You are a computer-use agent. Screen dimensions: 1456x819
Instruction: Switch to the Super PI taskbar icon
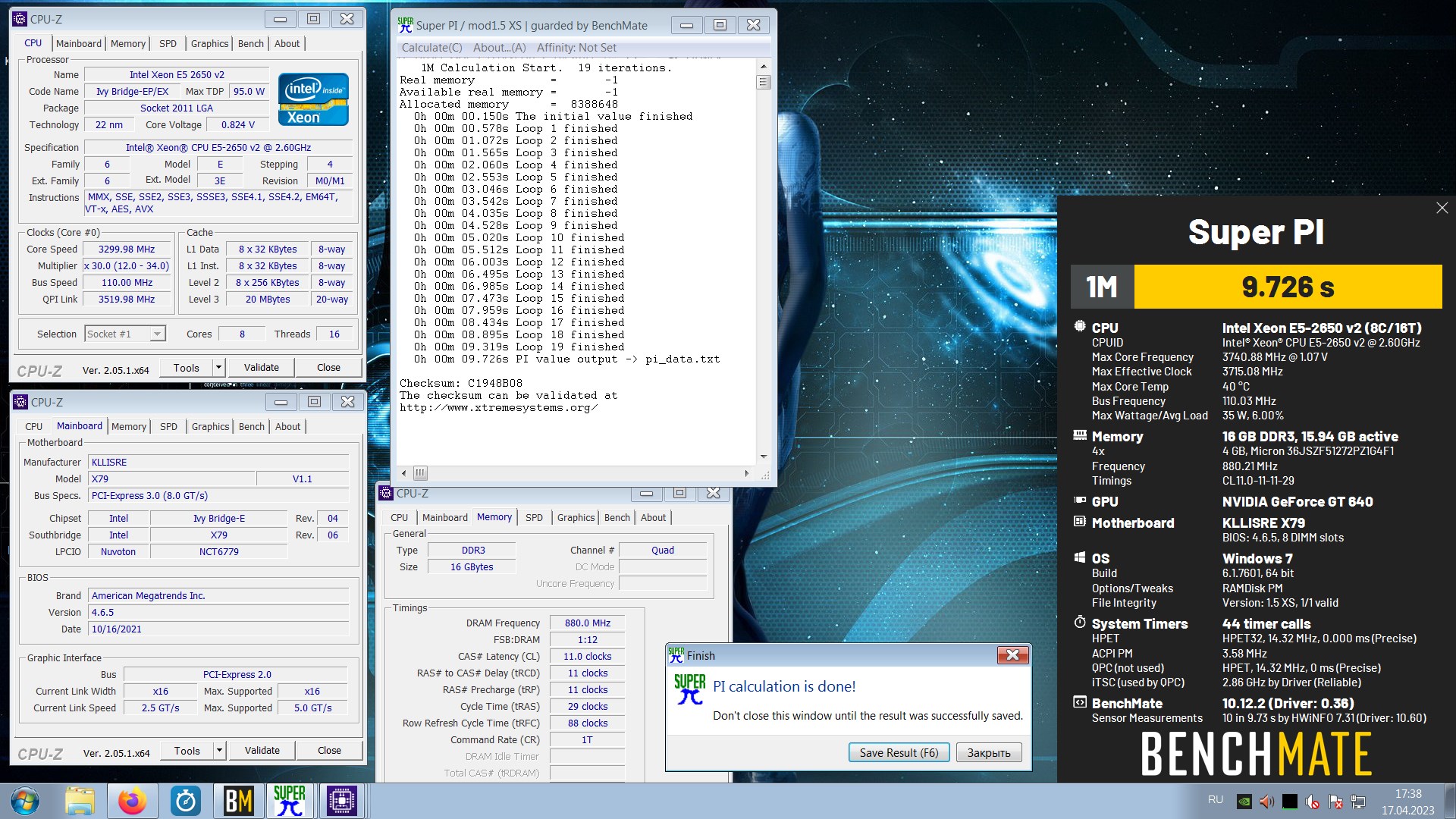(290, 801)
